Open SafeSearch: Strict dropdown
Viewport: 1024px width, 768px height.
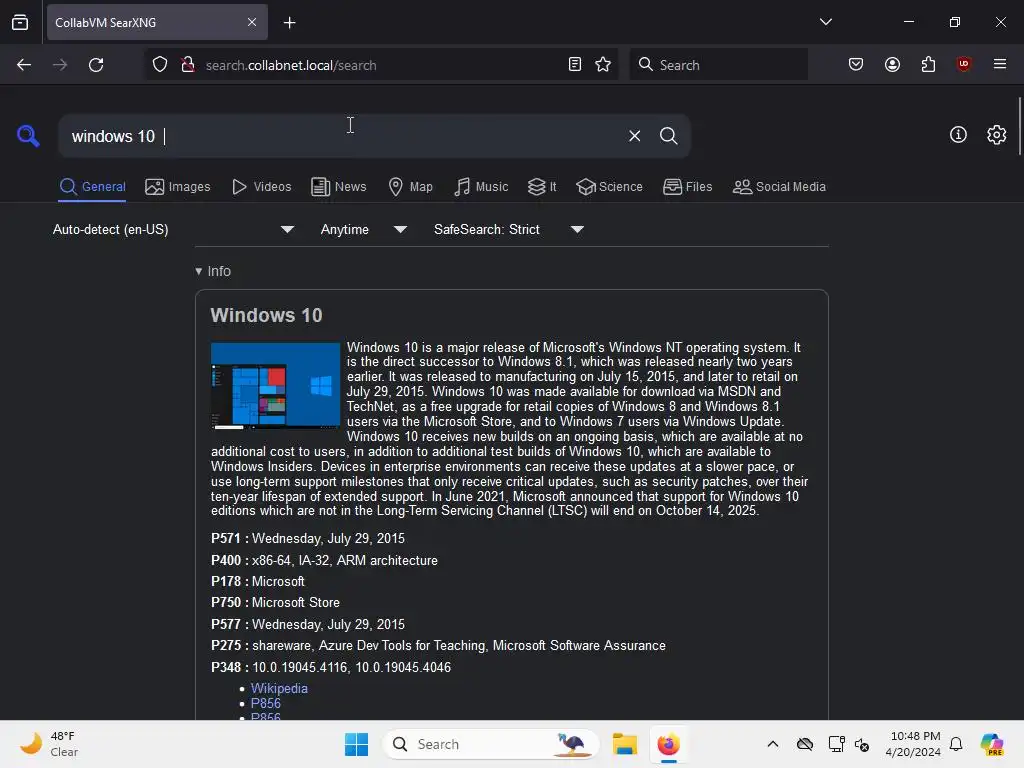[509, 229]
